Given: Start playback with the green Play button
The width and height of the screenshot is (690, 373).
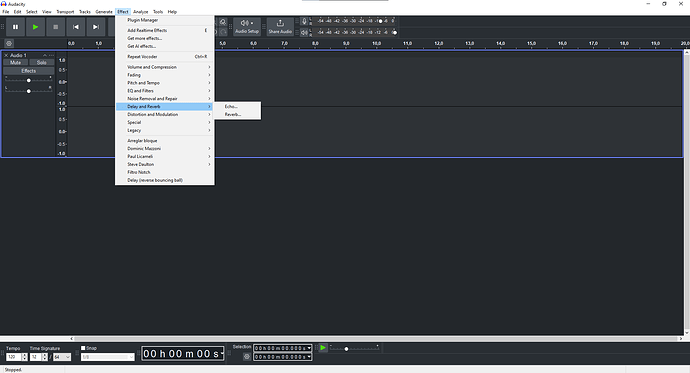Looking at the screenshot, I should (x=35, y=27).
